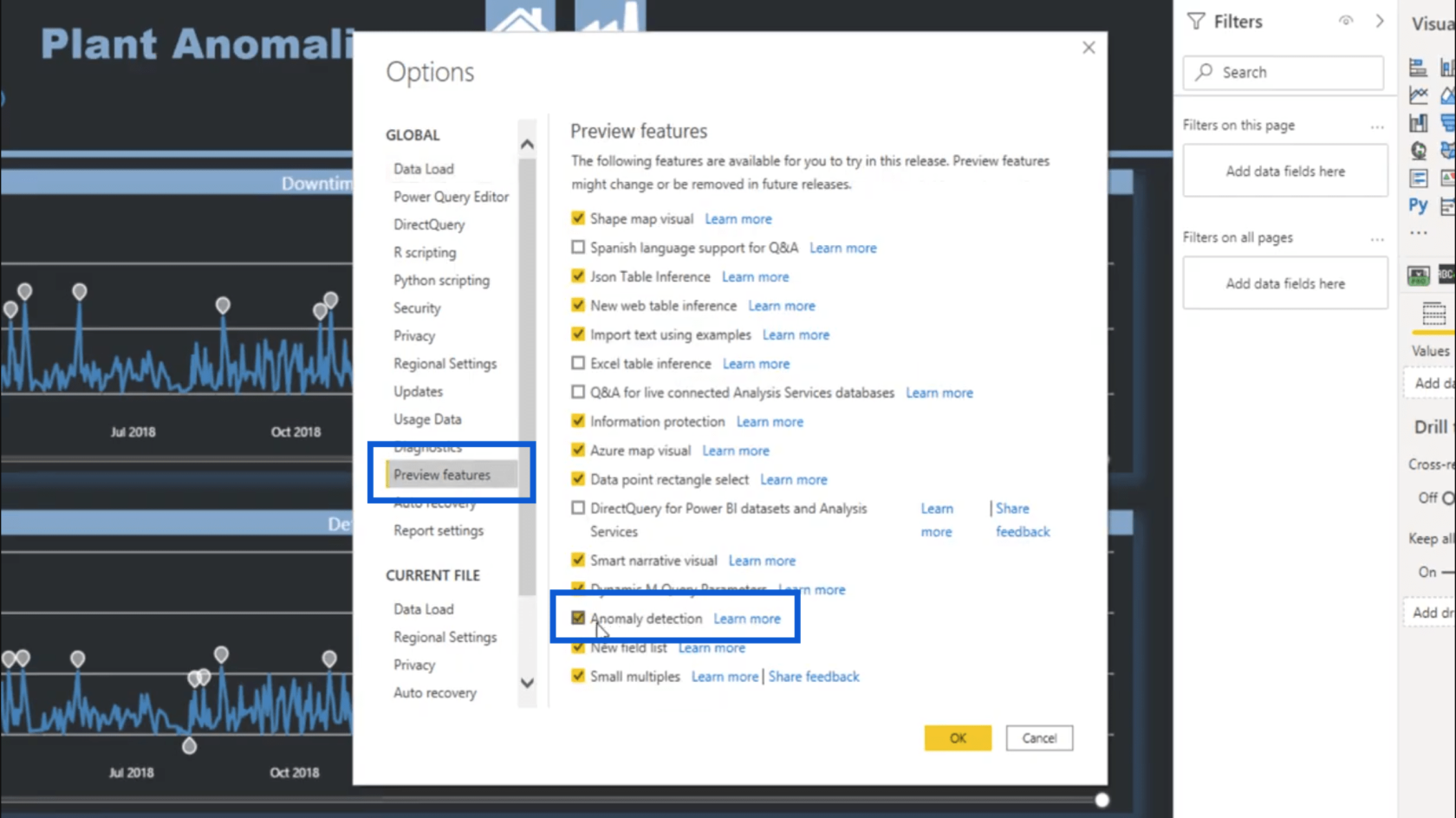
Task: Uncheck Azure map visual checkbox
Action: [578, 450]
